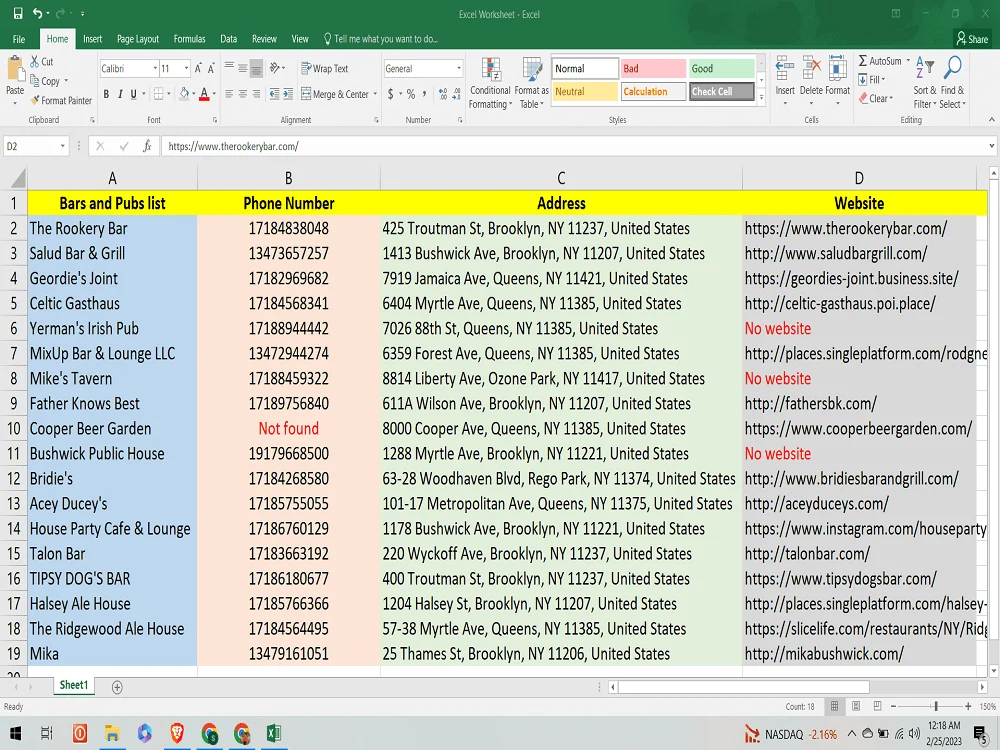This screenshot has width=1000, height=750.
Task: Increase font size with the larger A icon
Action: 198,68
